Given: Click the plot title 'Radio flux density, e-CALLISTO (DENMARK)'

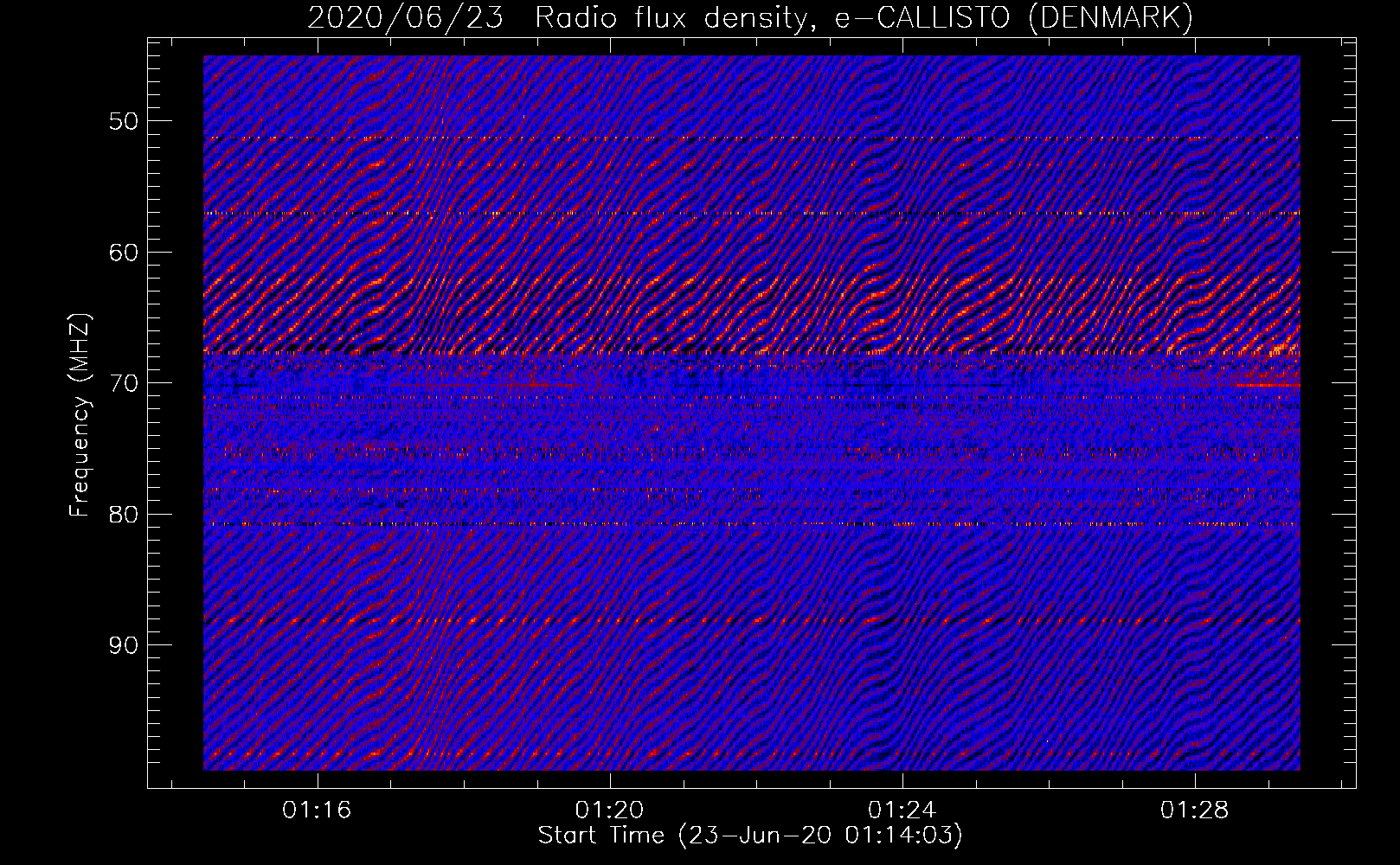Looking at the screenshot, I should click(864, 18).
